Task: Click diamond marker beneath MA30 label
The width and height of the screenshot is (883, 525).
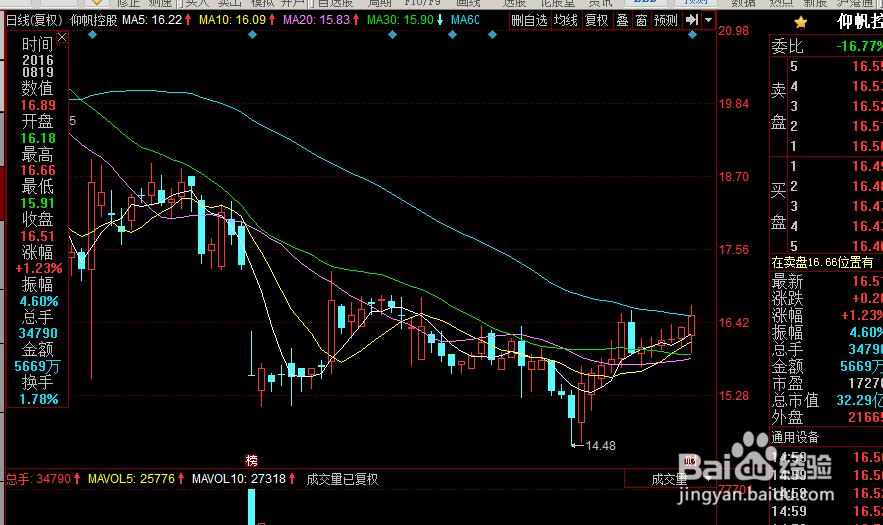Action: pyautogui.click(x=393, y=35)
